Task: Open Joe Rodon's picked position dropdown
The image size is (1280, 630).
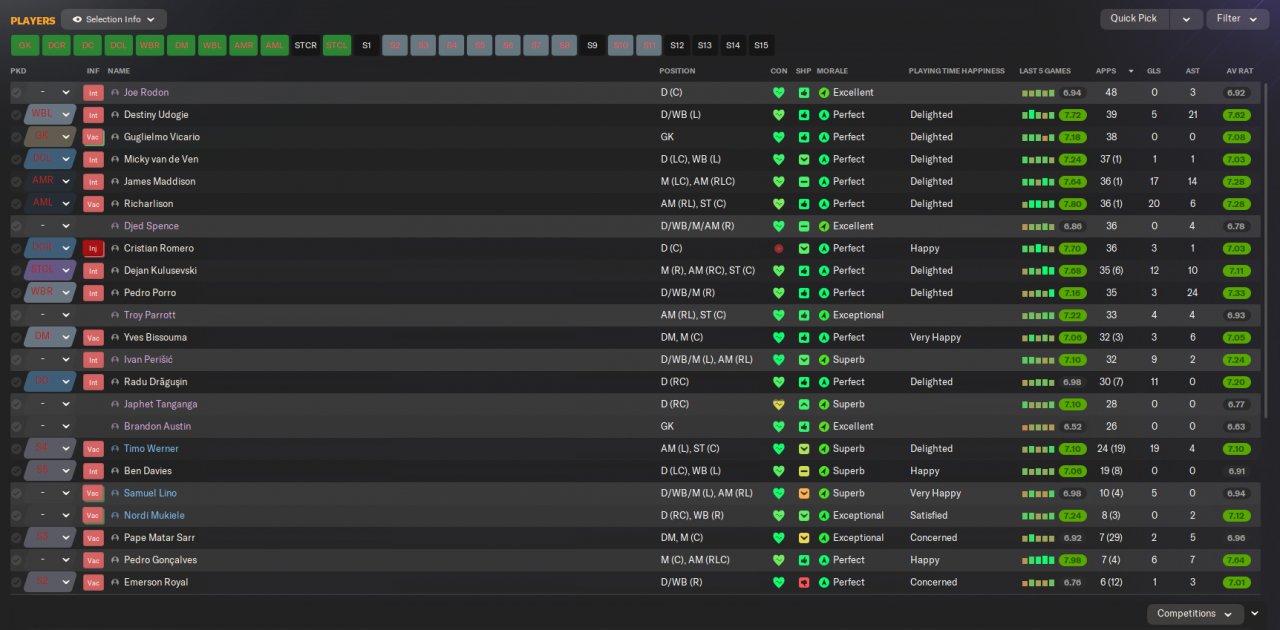Action: coord(51,92)
